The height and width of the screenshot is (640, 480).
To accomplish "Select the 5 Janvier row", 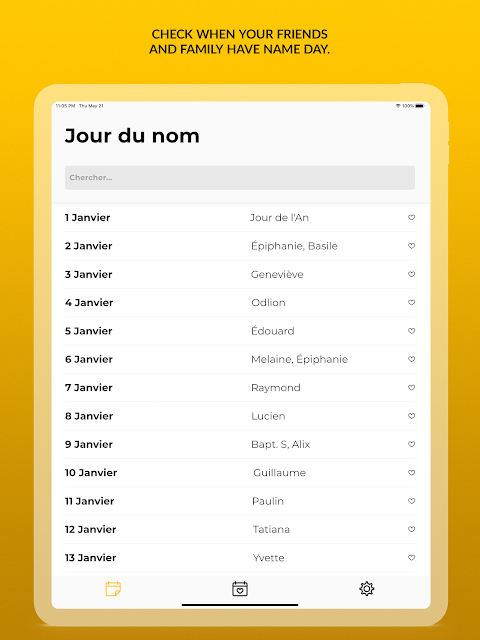I will [240, 331].
